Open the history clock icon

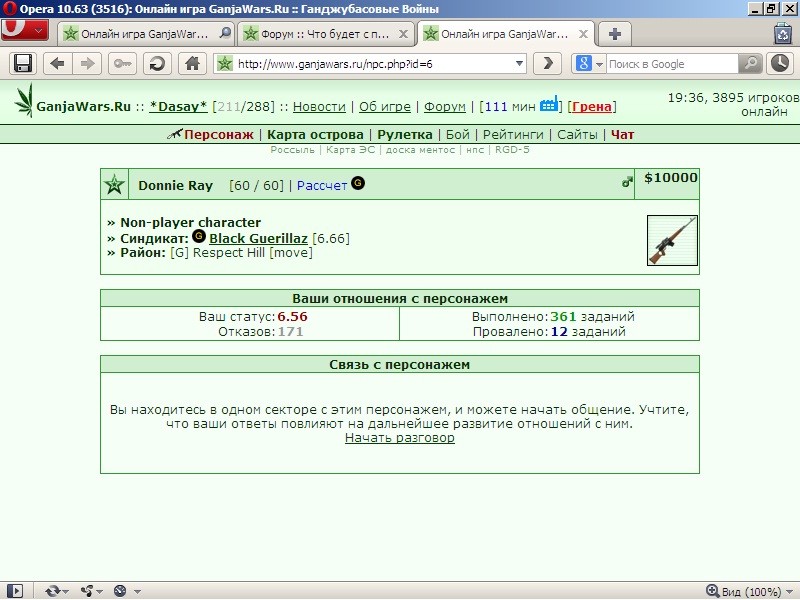pyautogui.click(x=780, y=64)
